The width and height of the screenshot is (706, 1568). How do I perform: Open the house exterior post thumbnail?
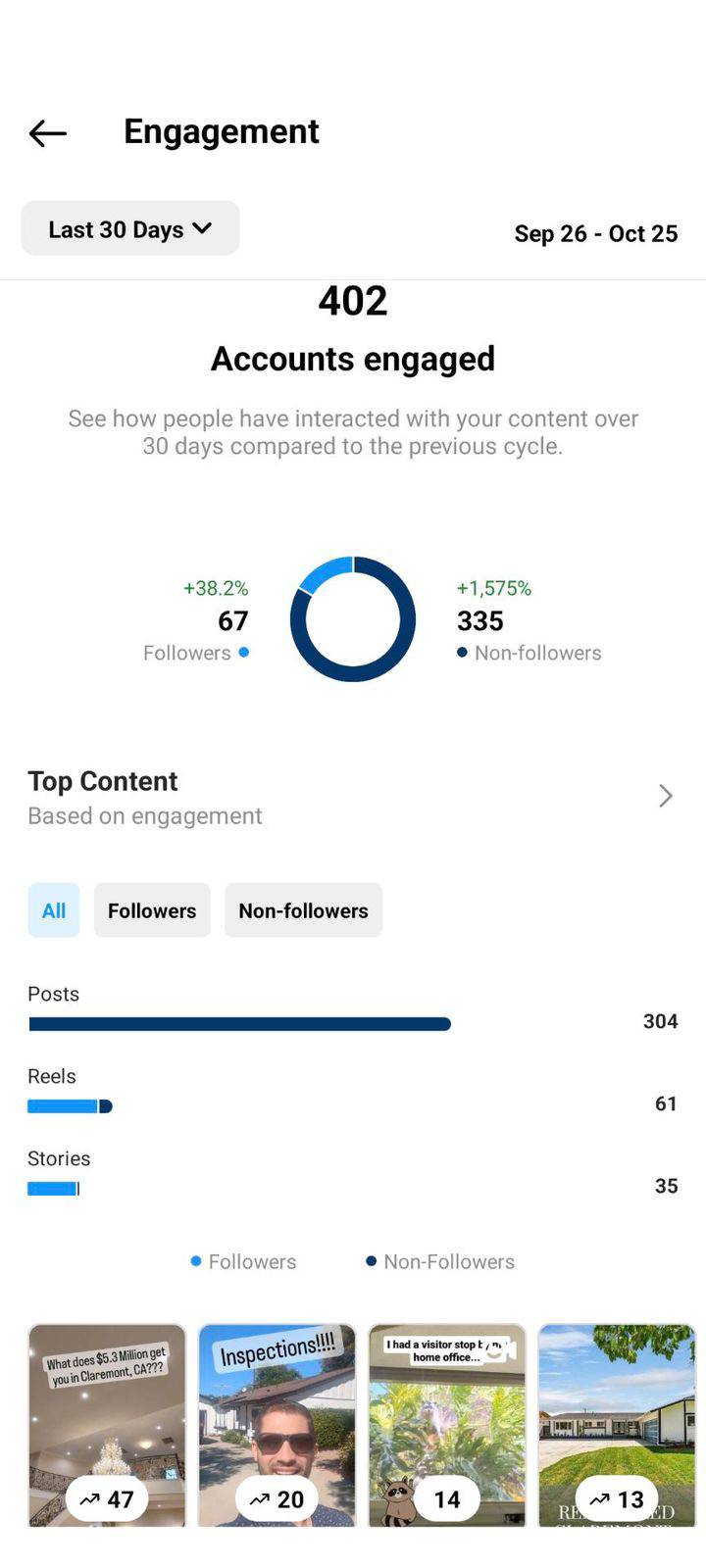coord(617,1426)
